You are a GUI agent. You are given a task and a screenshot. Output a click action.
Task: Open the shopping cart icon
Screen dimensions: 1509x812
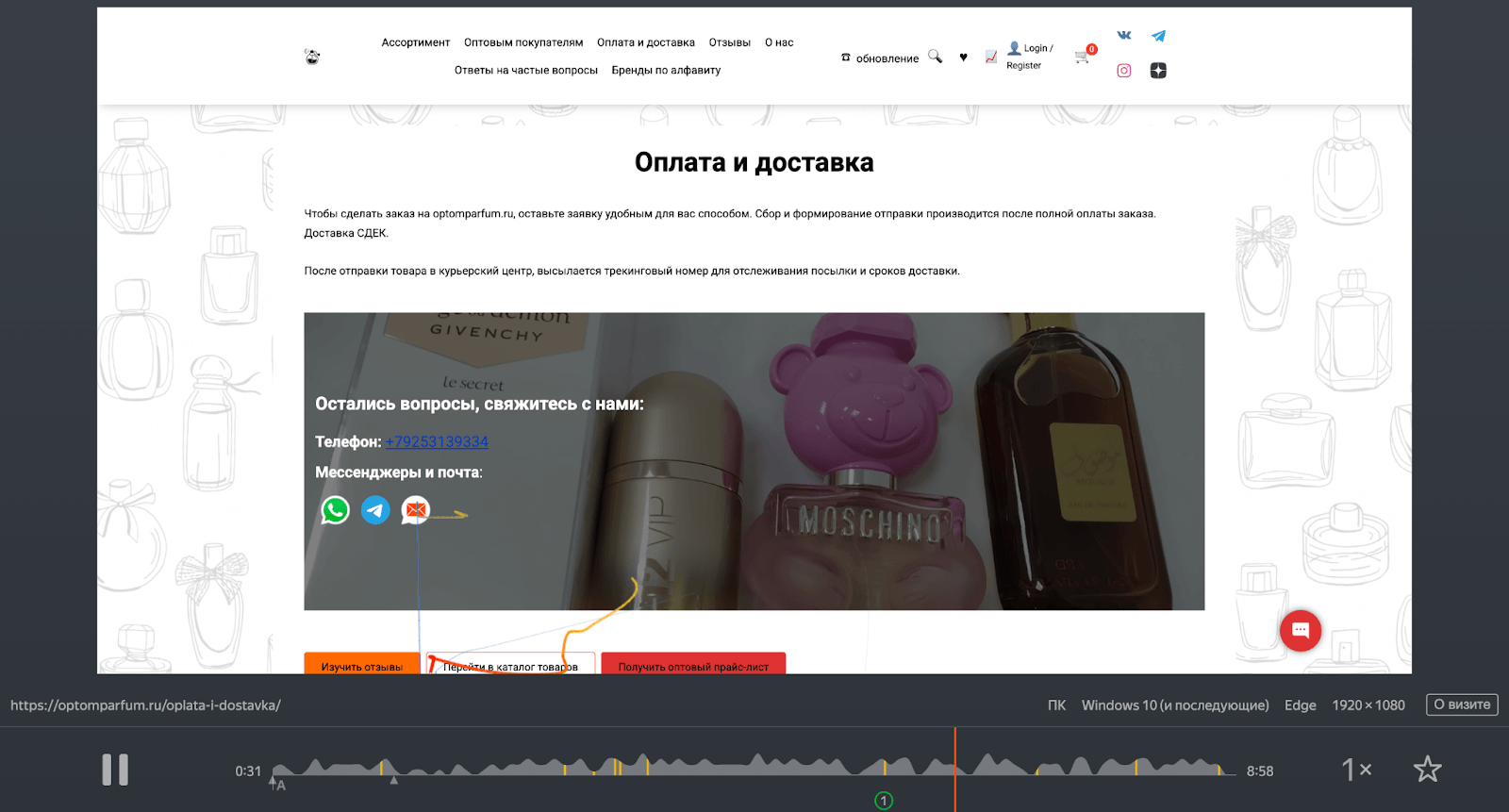coord(1083,57)
